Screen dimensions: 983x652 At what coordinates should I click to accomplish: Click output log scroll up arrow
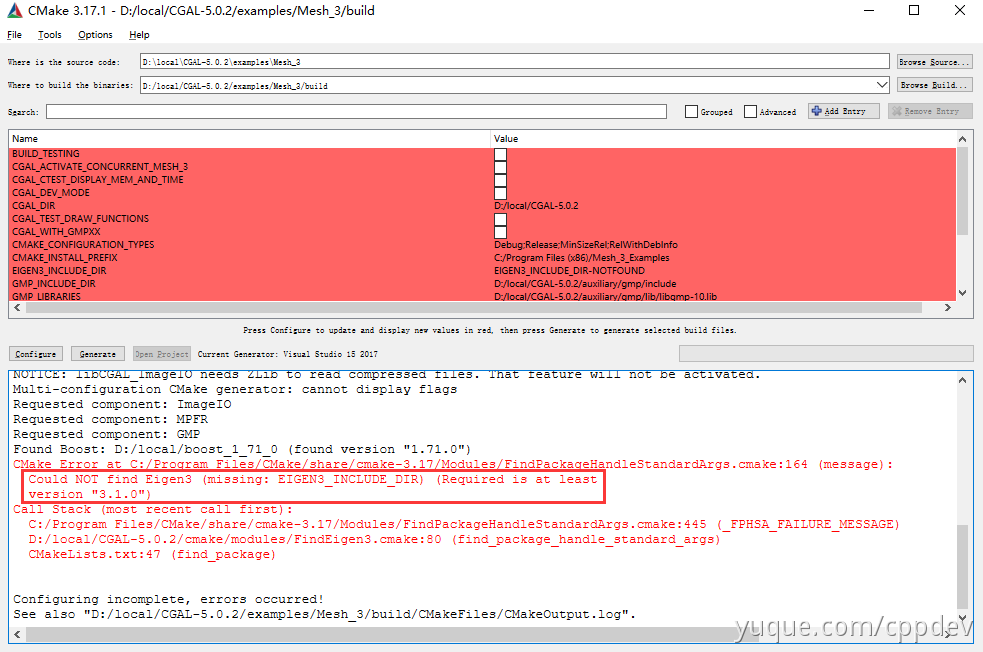[x=962, y=380]
